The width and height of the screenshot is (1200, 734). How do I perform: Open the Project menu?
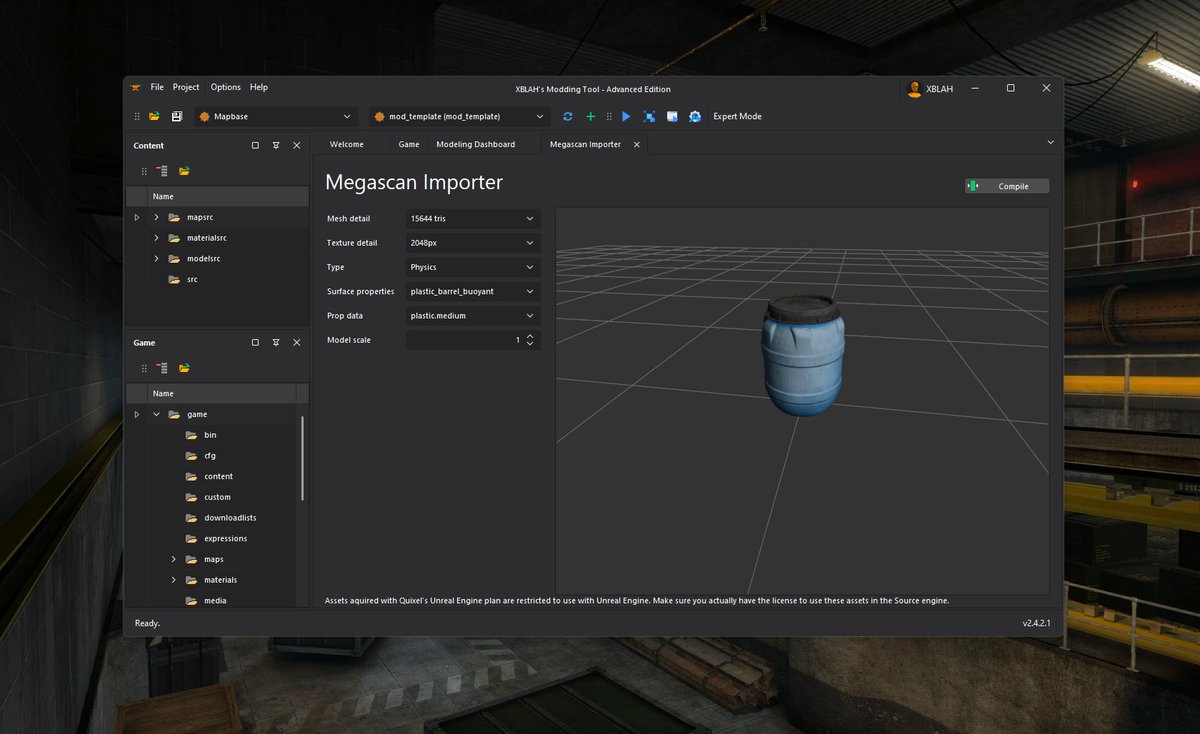coord(186,88)
